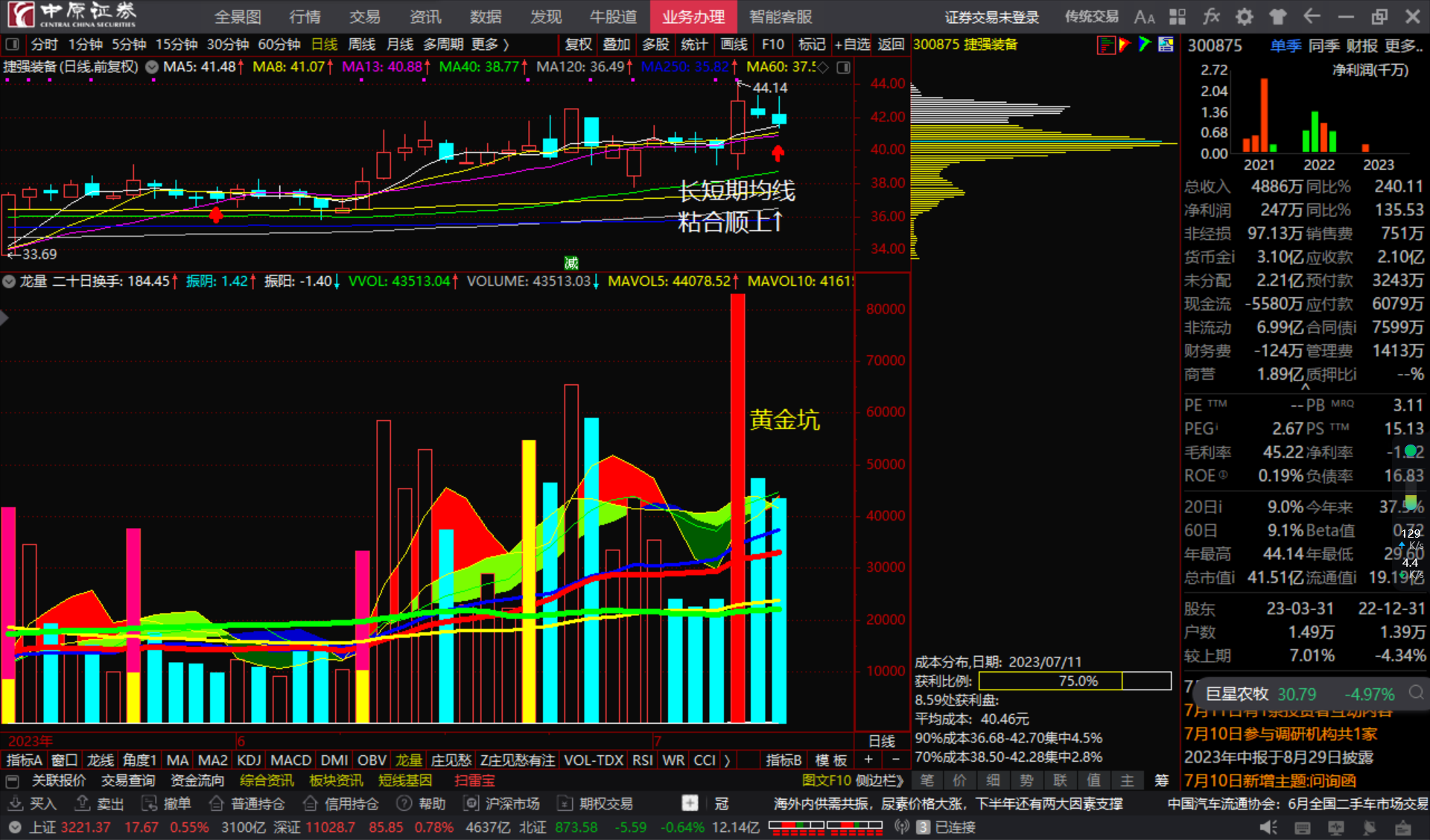Click the font size AA icon
This screenshot has height=840, width=1430.
(x=1144, y=16)
